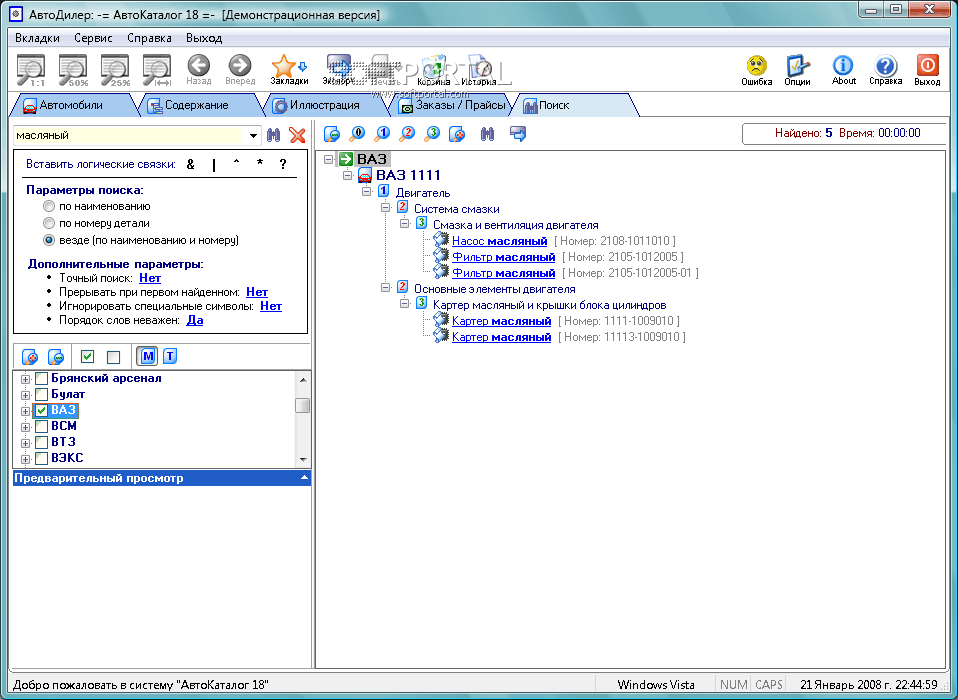The height and width of the screenshot is (700, 958).
Task: Go back with Назад arrow
Action: click(199, 70)
